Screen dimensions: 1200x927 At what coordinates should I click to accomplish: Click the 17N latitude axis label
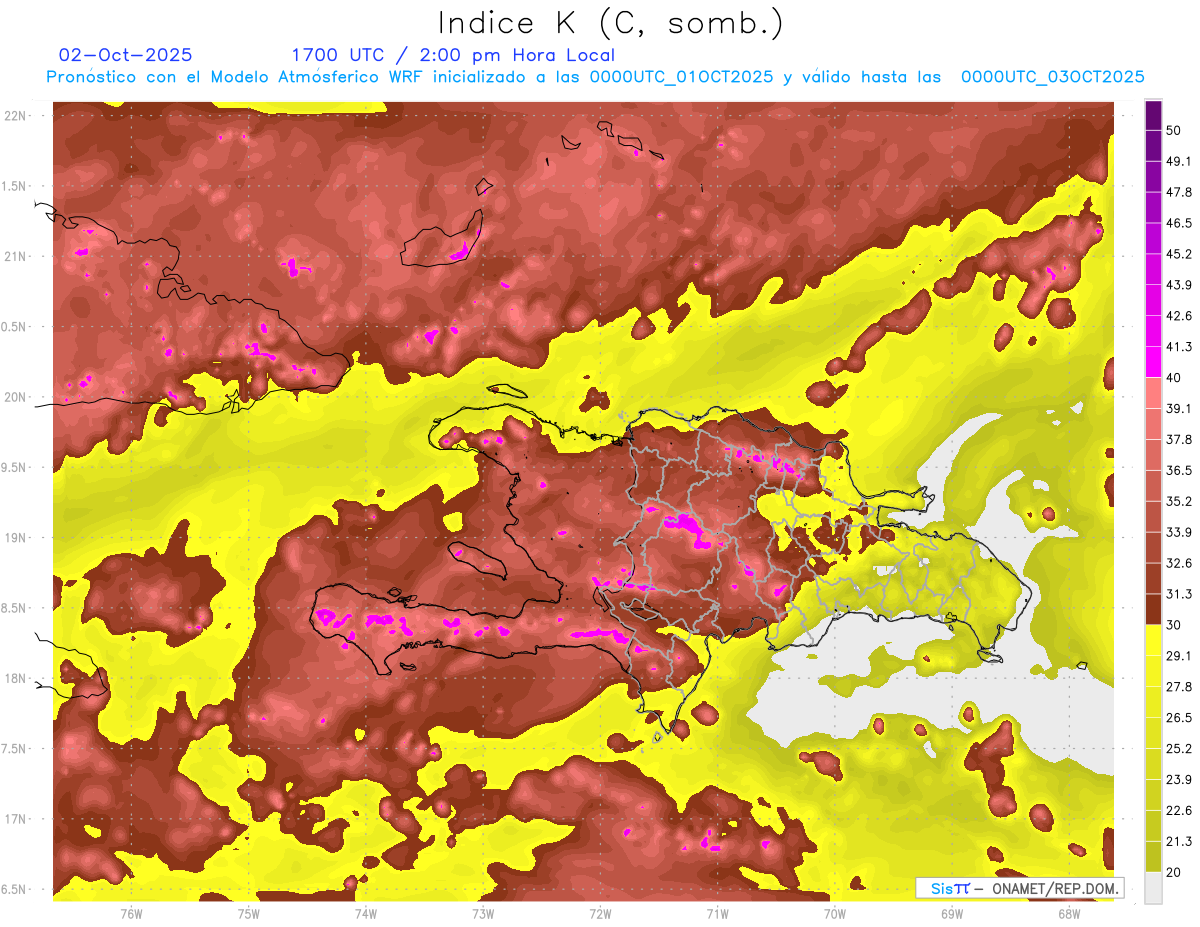[17, 819]
